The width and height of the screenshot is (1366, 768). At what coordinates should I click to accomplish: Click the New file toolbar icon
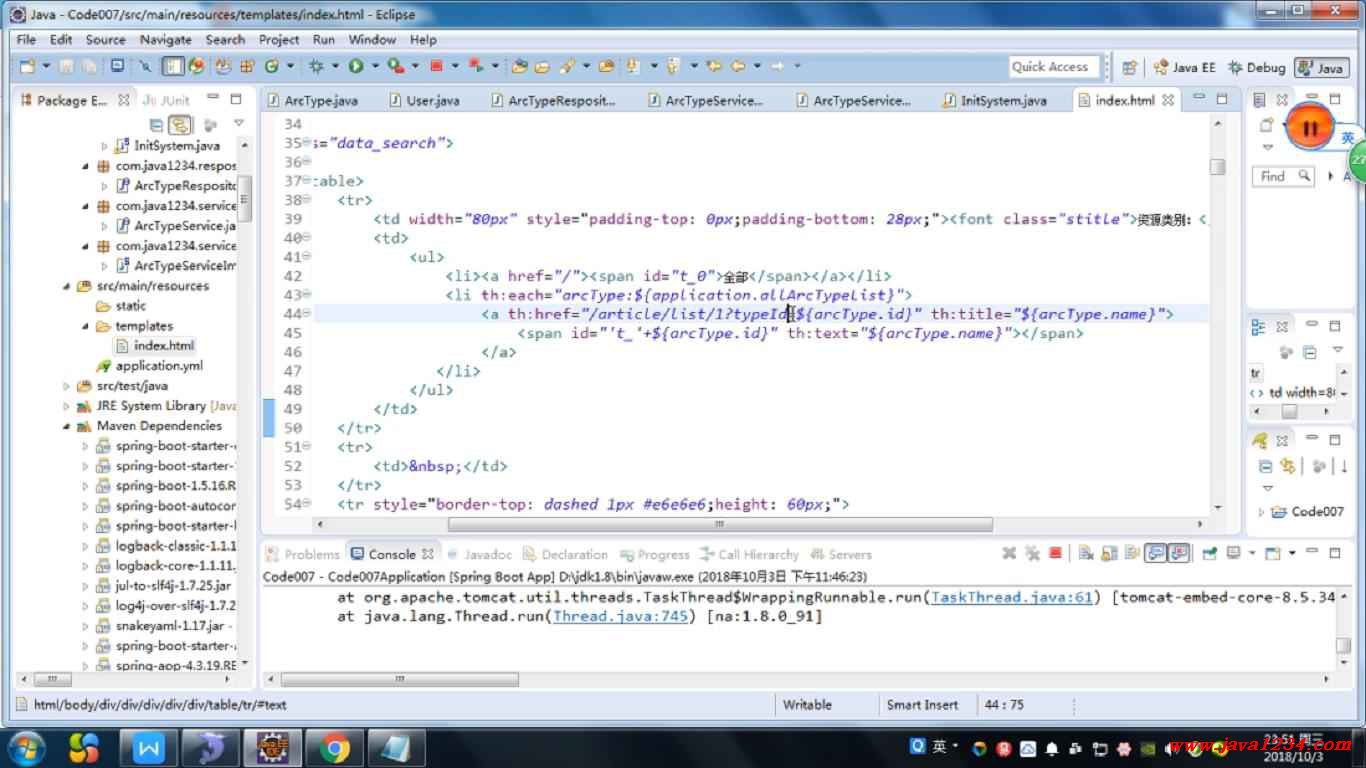[x=27, y=66]
